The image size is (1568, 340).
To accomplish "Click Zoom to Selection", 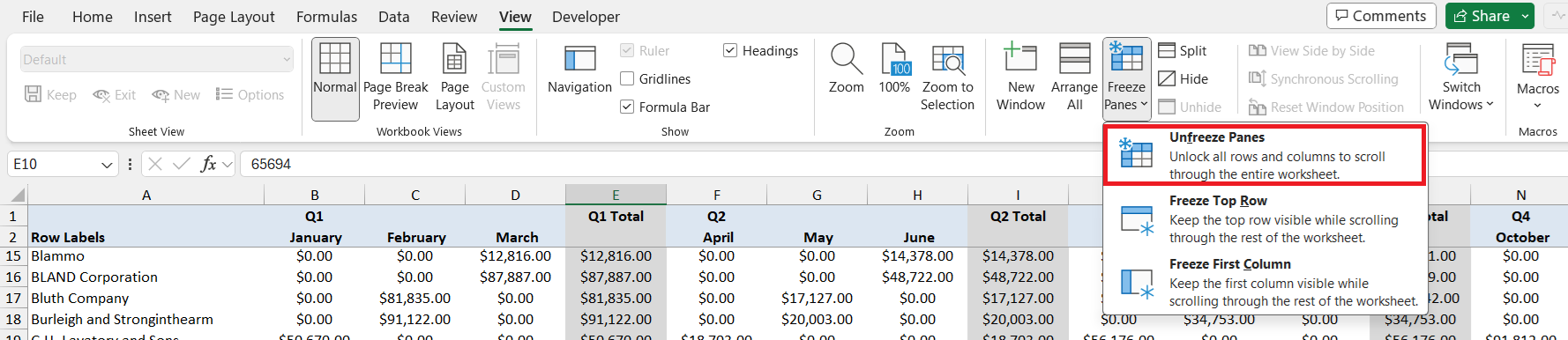I will (x=947, y=78).
